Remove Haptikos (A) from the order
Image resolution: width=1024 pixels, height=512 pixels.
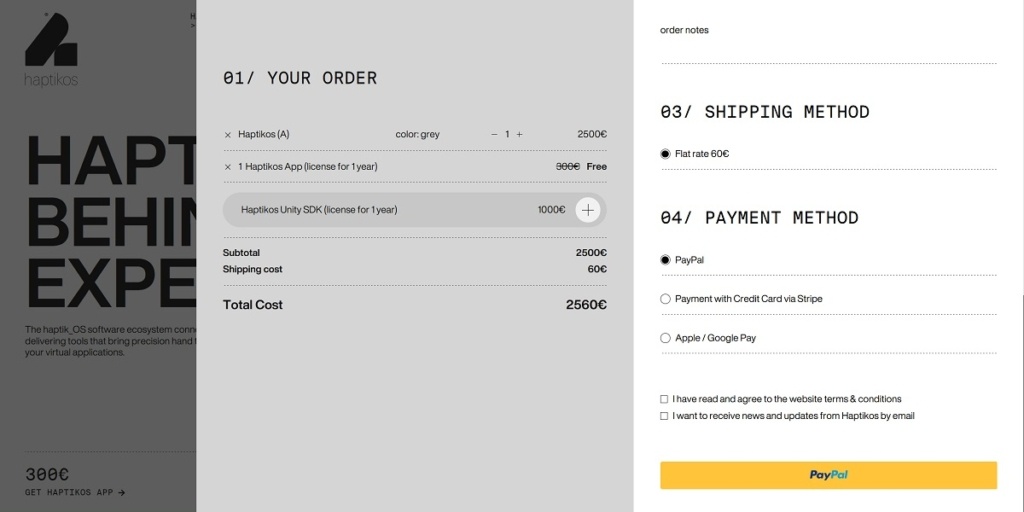click(228, 135)
